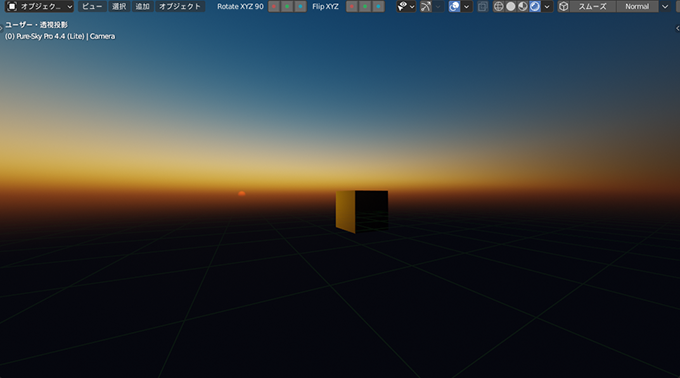Switch to solid viewport shading
This screenshot has height=378, width=680.
click(x=511, y=7)
